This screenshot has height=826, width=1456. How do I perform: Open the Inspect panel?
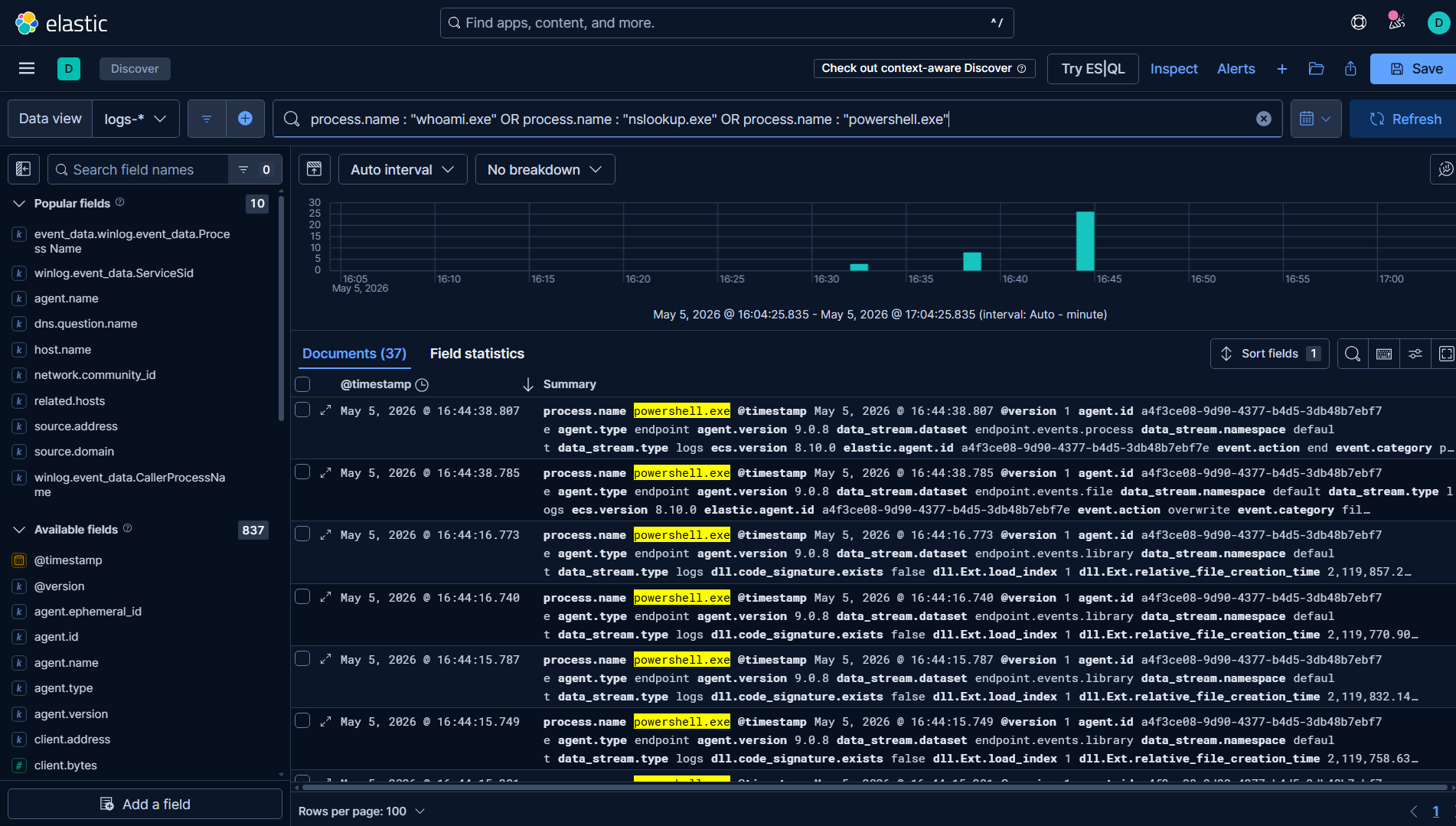point(1174,69)
